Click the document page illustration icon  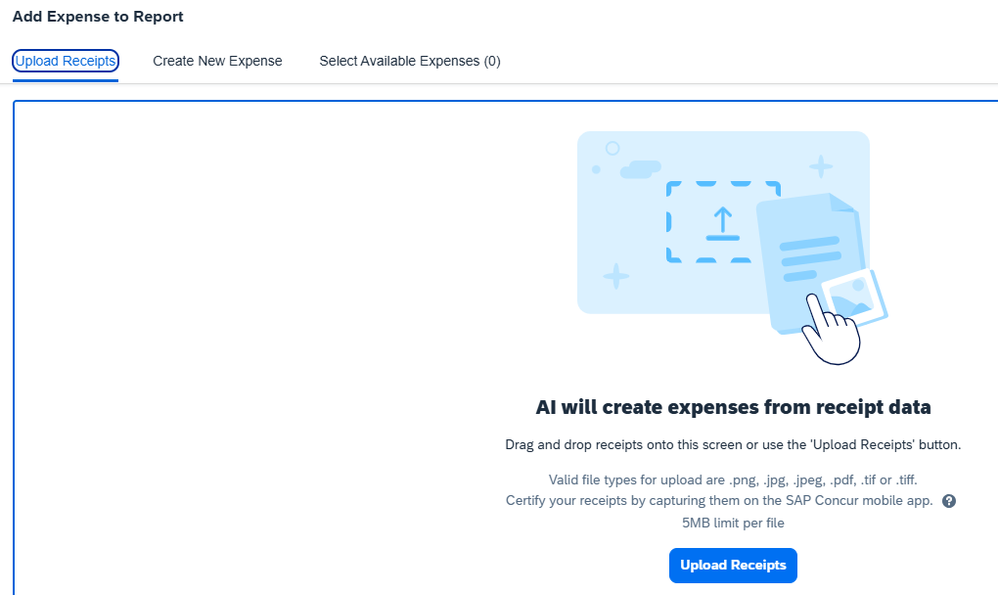pos(810,262)
